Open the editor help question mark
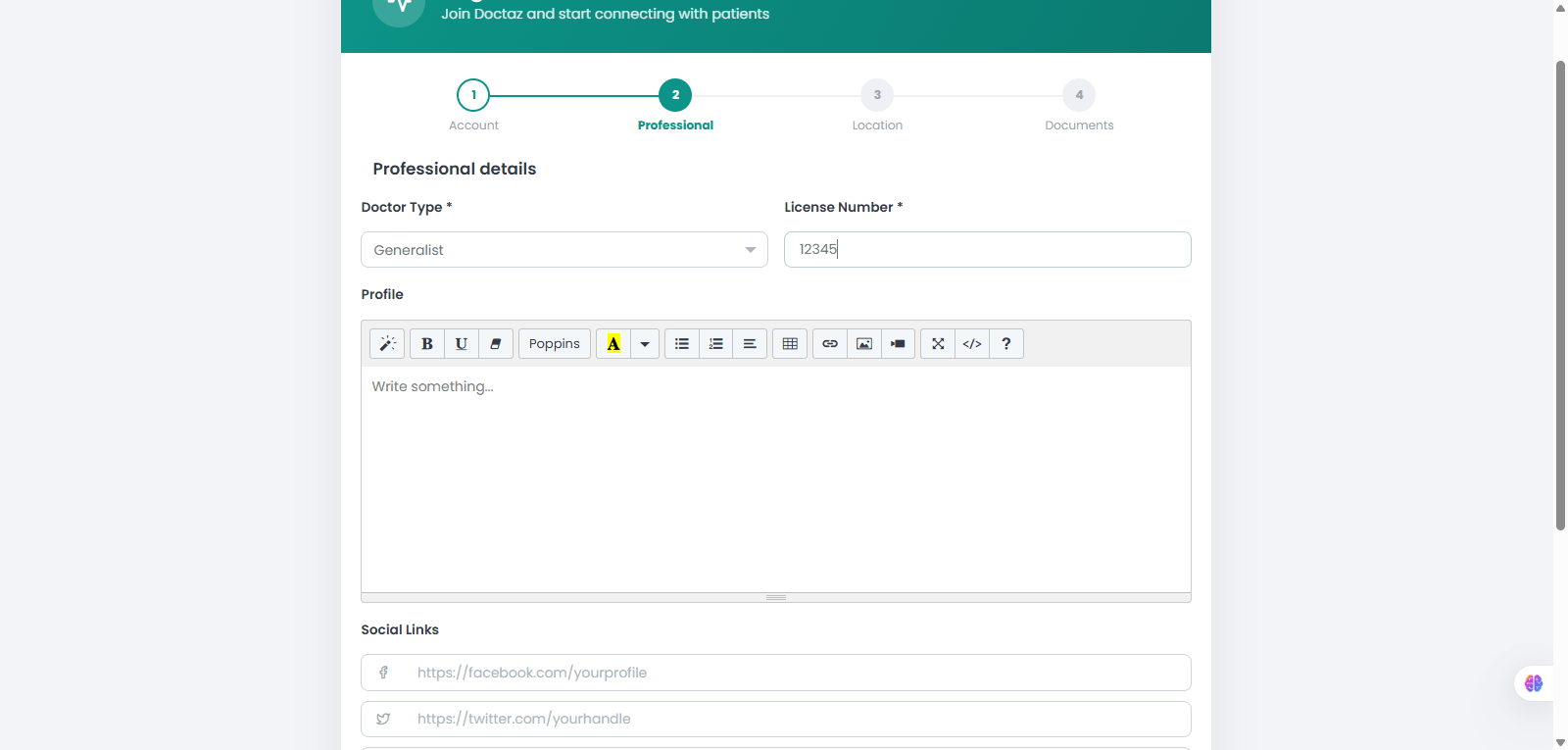The width and height of the screenshot is (1568, 750). tap(1006, 344)
